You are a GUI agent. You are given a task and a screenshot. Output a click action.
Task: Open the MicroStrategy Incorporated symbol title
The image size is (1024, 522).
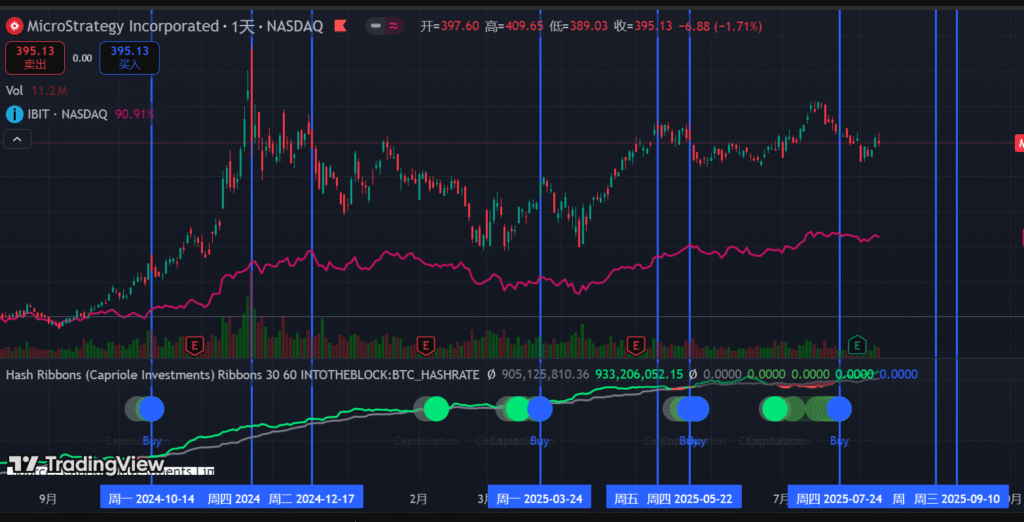(122, 26)
